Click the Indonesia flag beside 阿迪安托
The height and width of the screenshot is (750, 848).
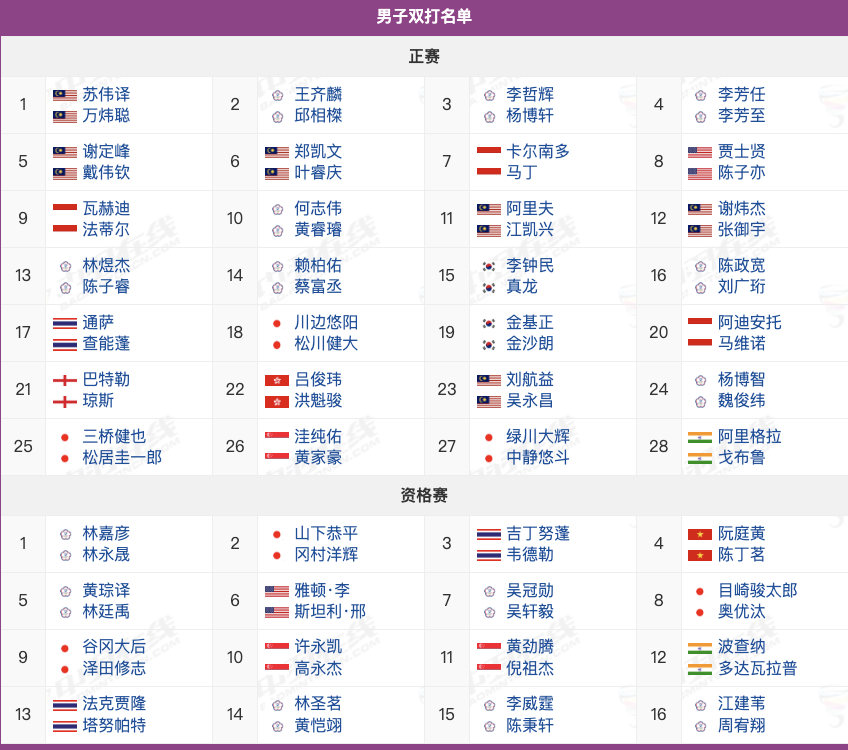click(x=699, y=321)
